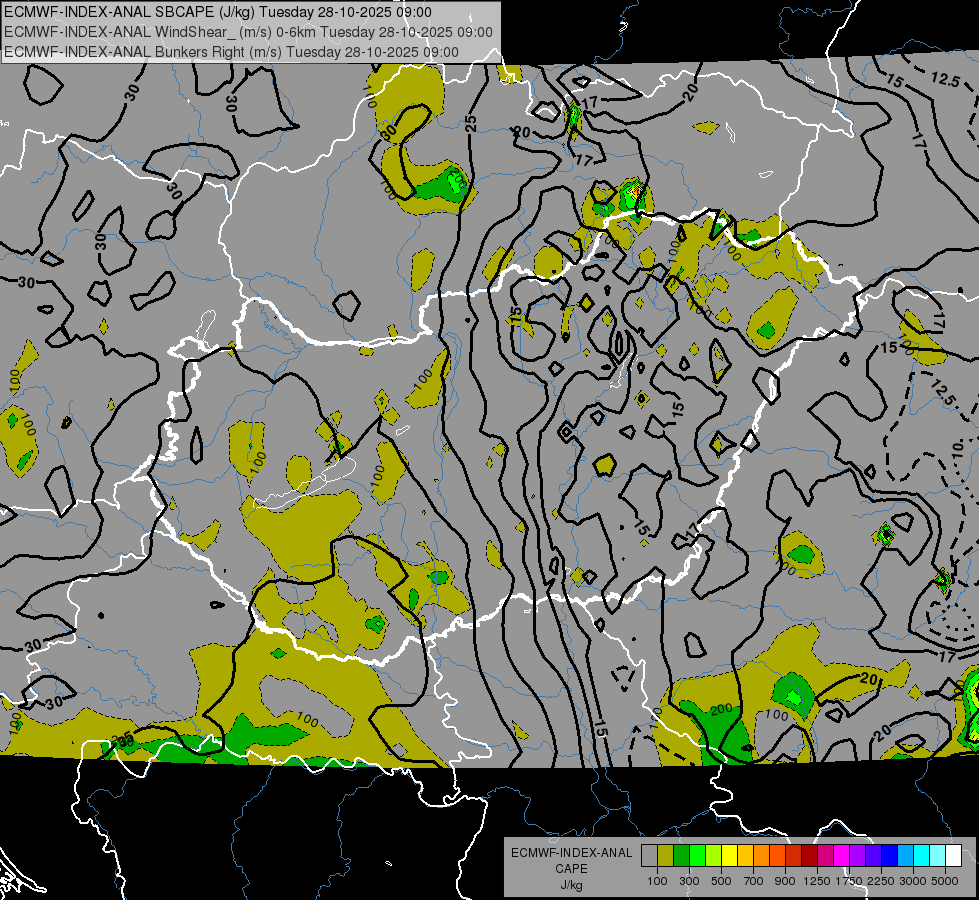Select the pure blue legend swatch
This screenshot has height=900, width=979.
pos(890,856)
